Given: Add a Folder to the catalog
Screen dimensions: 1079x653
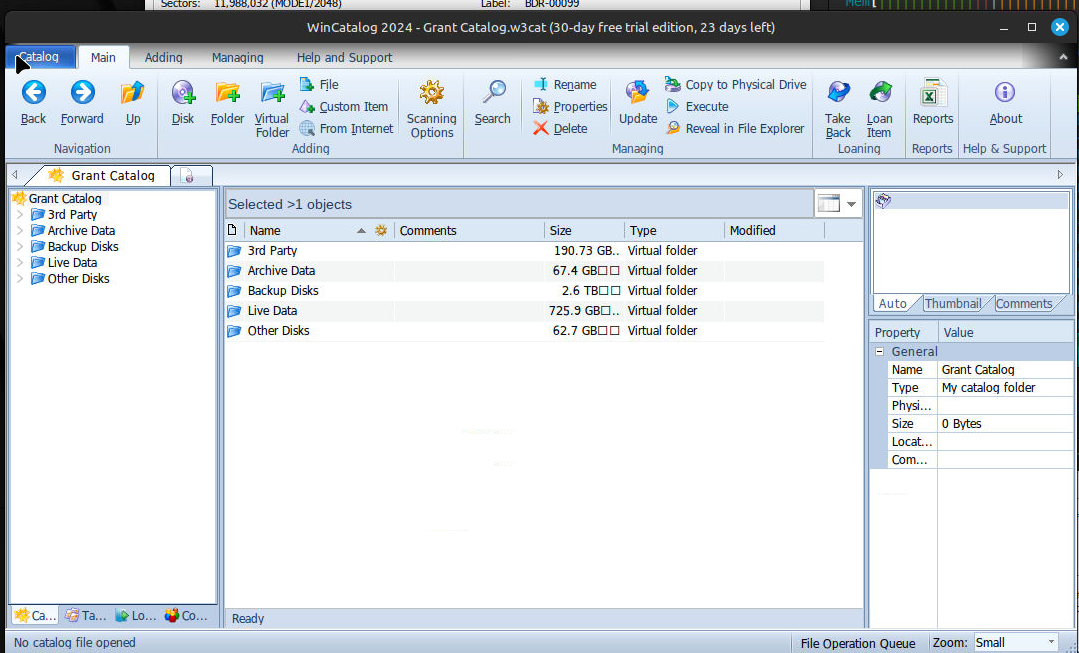Looking at the screenshot, I should click(x=227, y=103).
